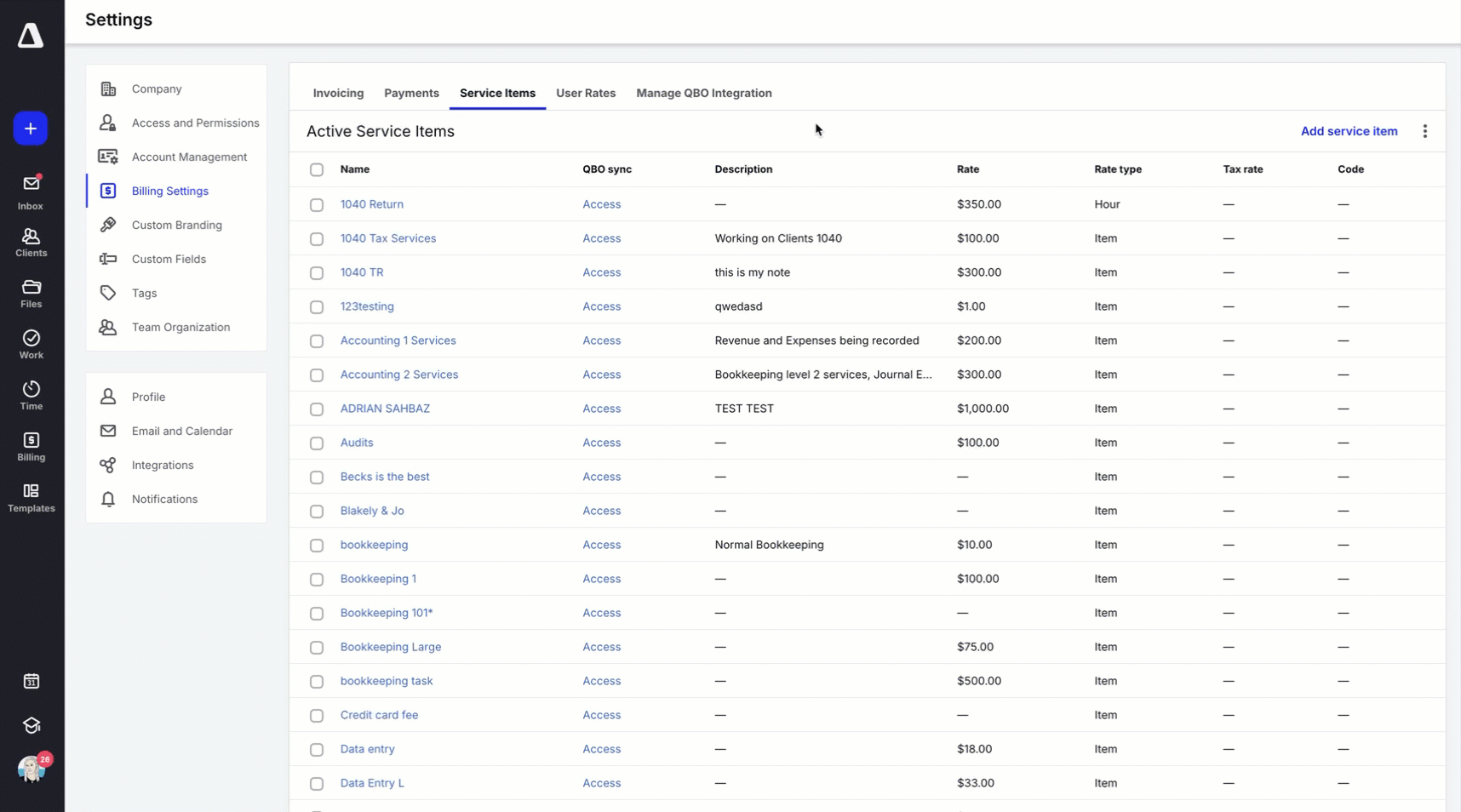Open the three-dot more options menu

[x=1424, y=131]
